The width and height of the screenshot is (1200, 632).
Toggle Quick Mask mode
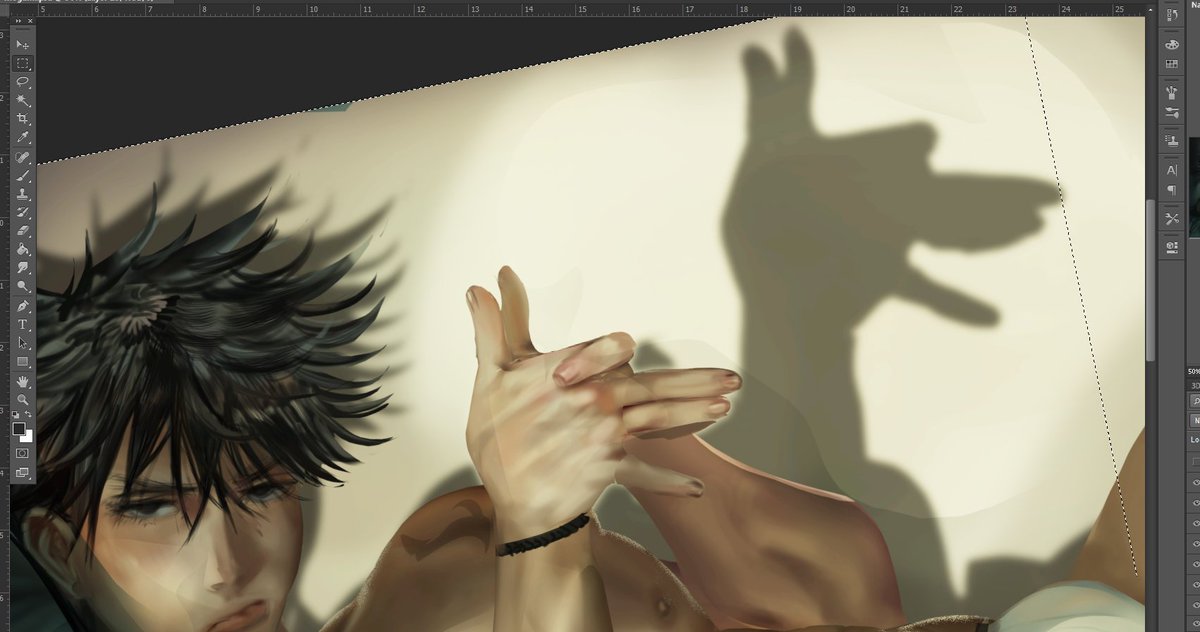(23, 454)
